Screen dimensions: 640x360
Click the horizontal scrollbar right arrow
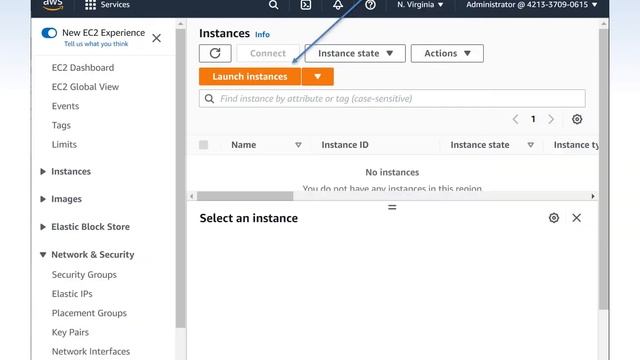pyautogui.click(x=593, y=196)
